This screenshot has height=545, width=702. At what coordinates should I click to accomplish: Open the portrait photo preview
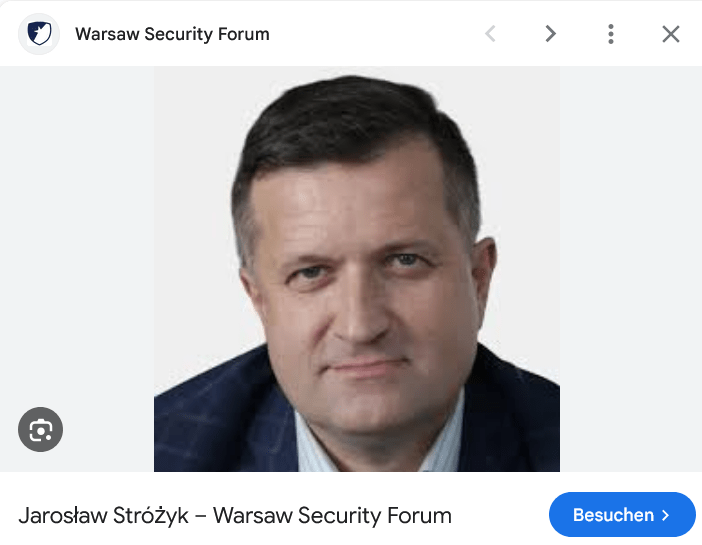[357, 269]
